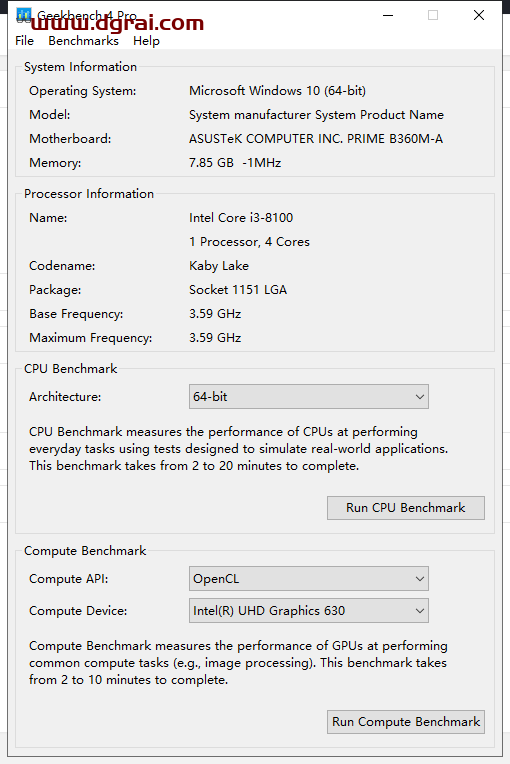Click the Microsoft Windows 10 (64-bit) value

point(277,91)
